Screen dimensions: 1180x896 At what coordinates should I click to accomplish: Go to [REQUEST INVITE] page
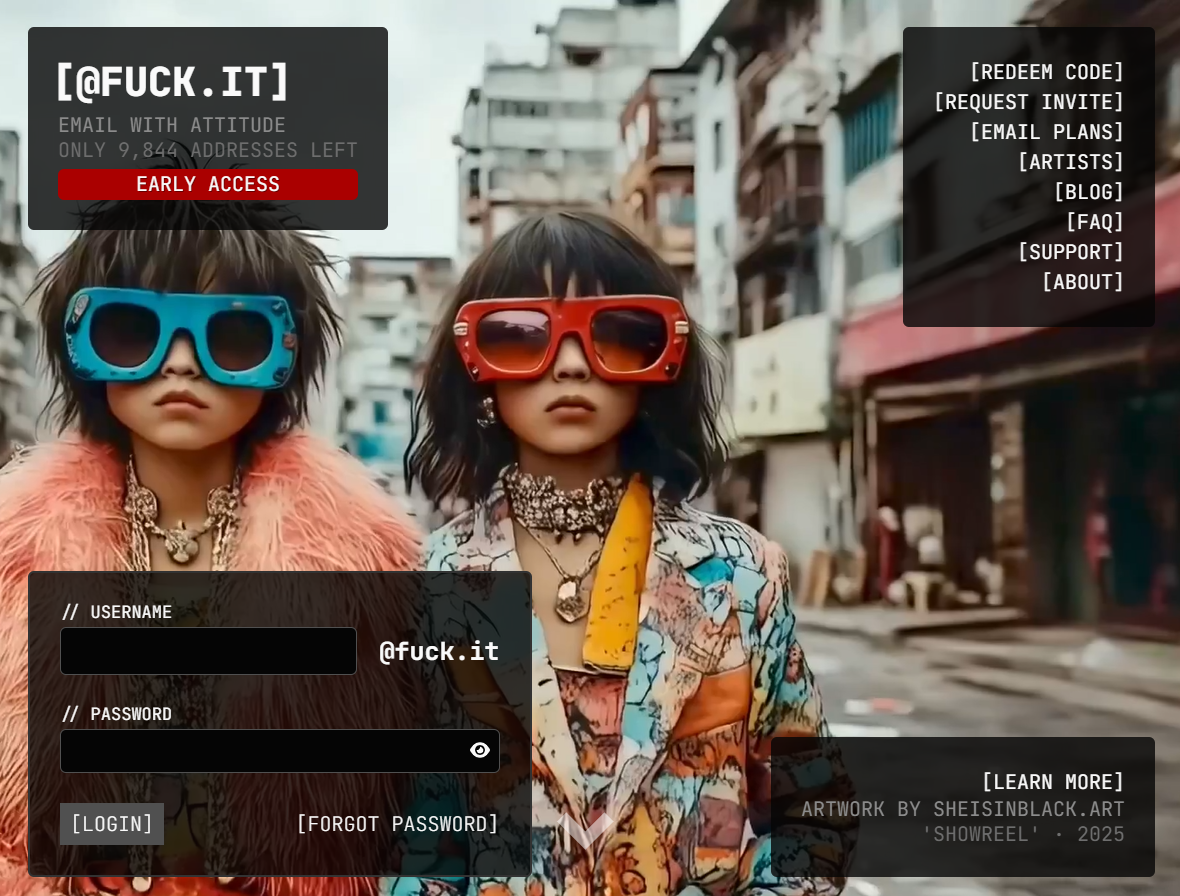click(1028, 102)
